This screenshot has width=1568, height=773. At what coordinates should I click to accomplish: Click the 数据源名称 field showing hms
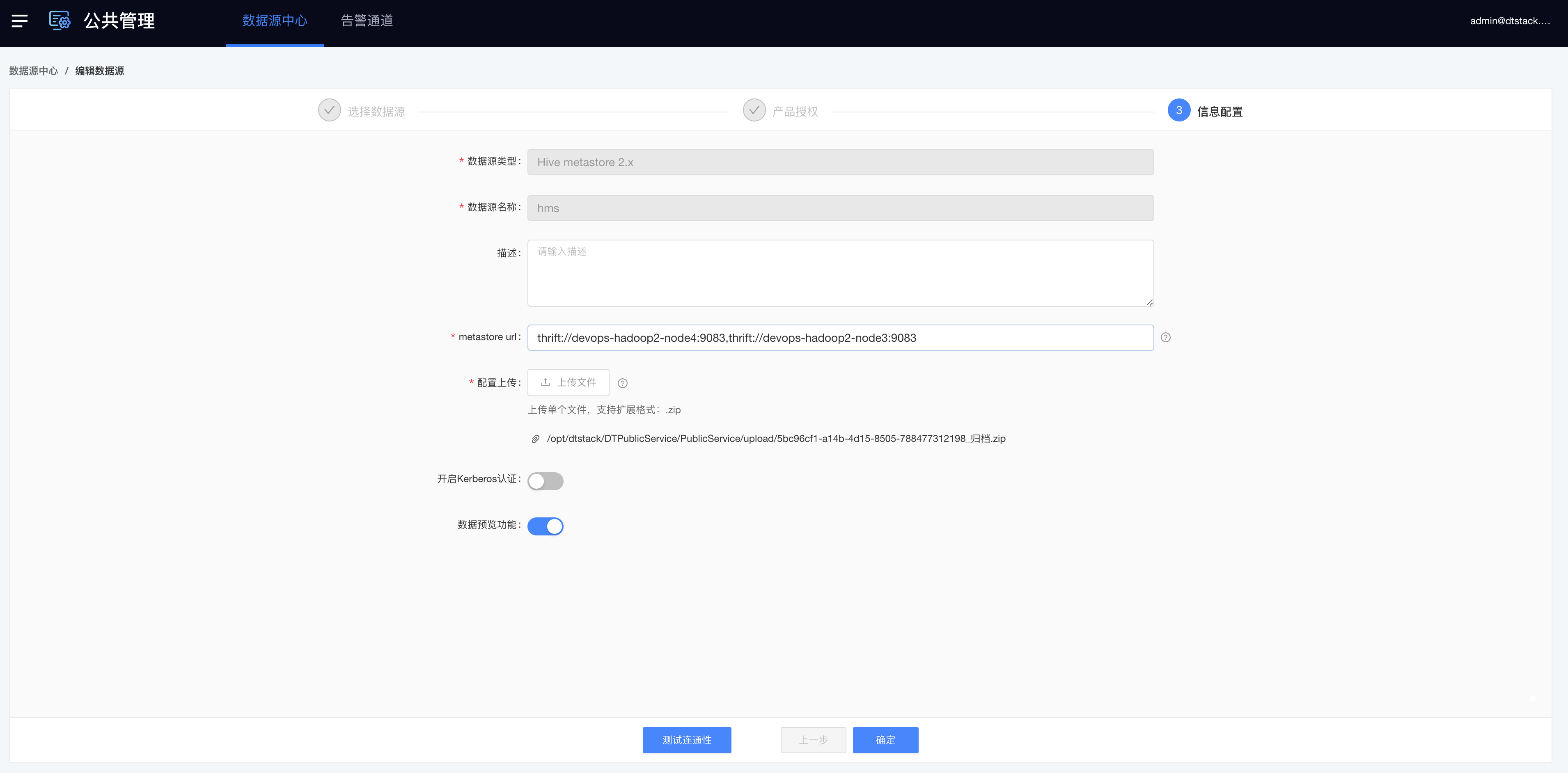(x=840, y=208)
